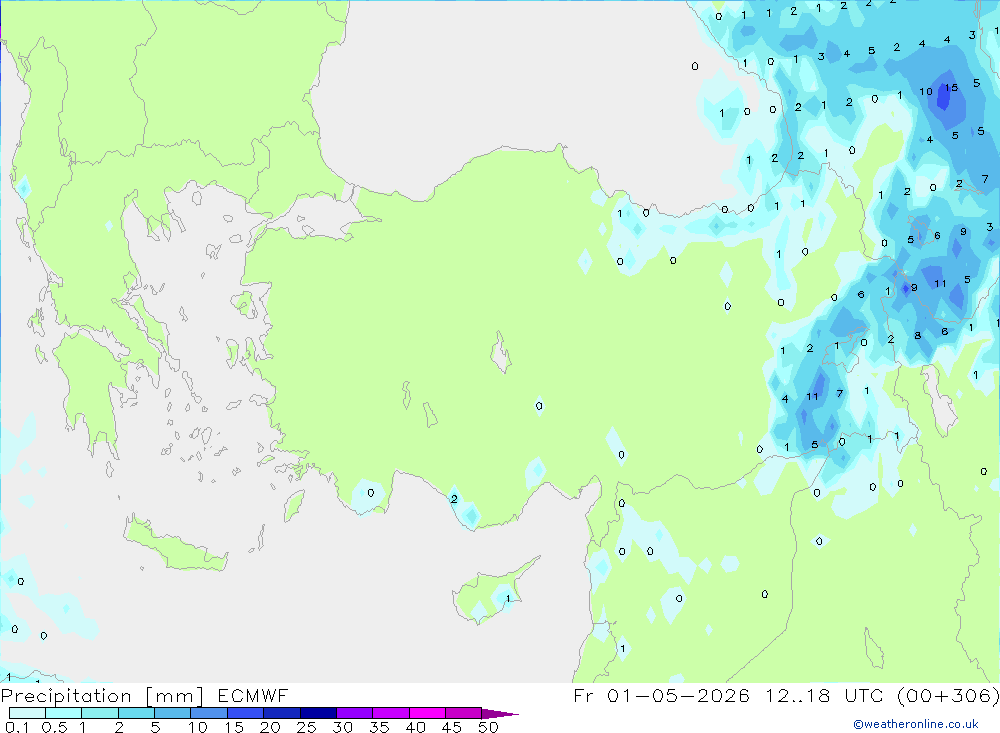This screenshot has width=1000, height=733.
Task: Click the '1' value on Cyprus island
Action: click(x=508, y=598)
